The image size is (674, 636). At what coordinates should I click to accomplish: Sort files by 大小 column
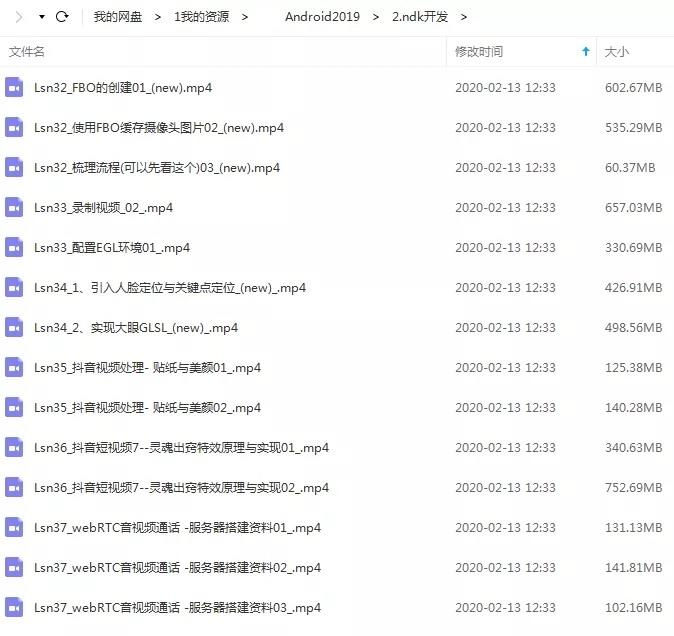616,52
